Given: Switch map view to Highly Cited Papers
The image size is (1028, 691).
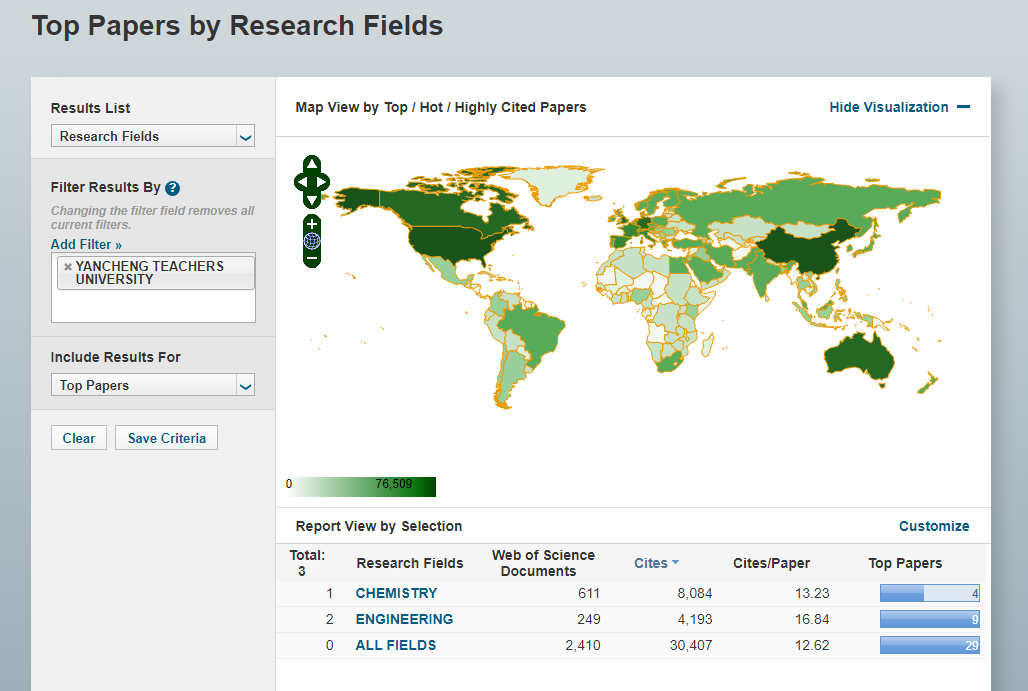Looking at the screenshot, I should (520, 107).
